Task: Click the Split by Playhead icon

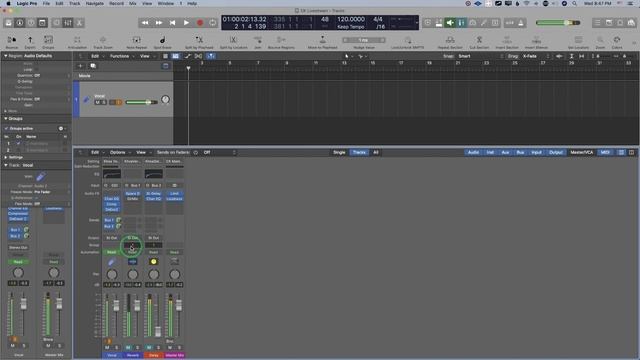Action: [199, 42]
